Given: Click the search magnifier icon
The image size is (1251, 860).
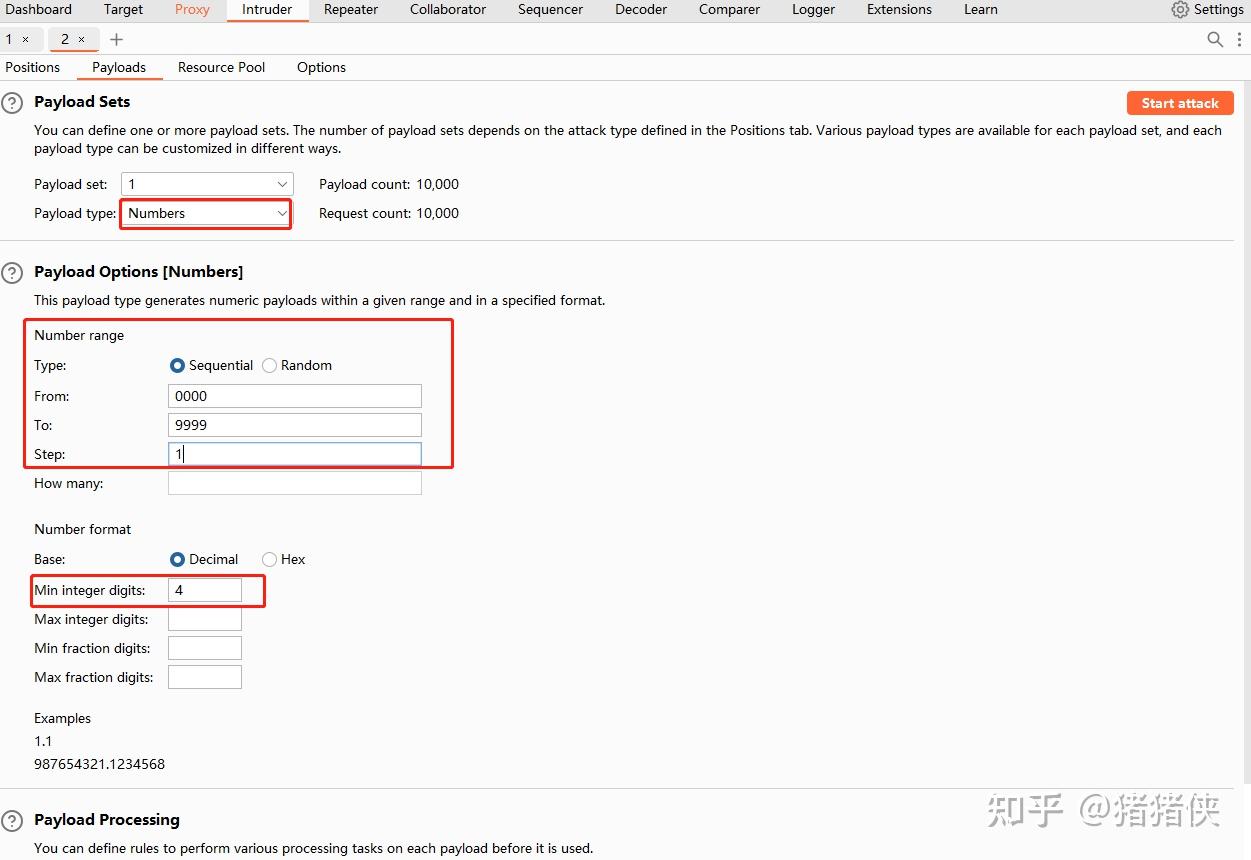Looking at the screenshot, I should click(1214, 39).
